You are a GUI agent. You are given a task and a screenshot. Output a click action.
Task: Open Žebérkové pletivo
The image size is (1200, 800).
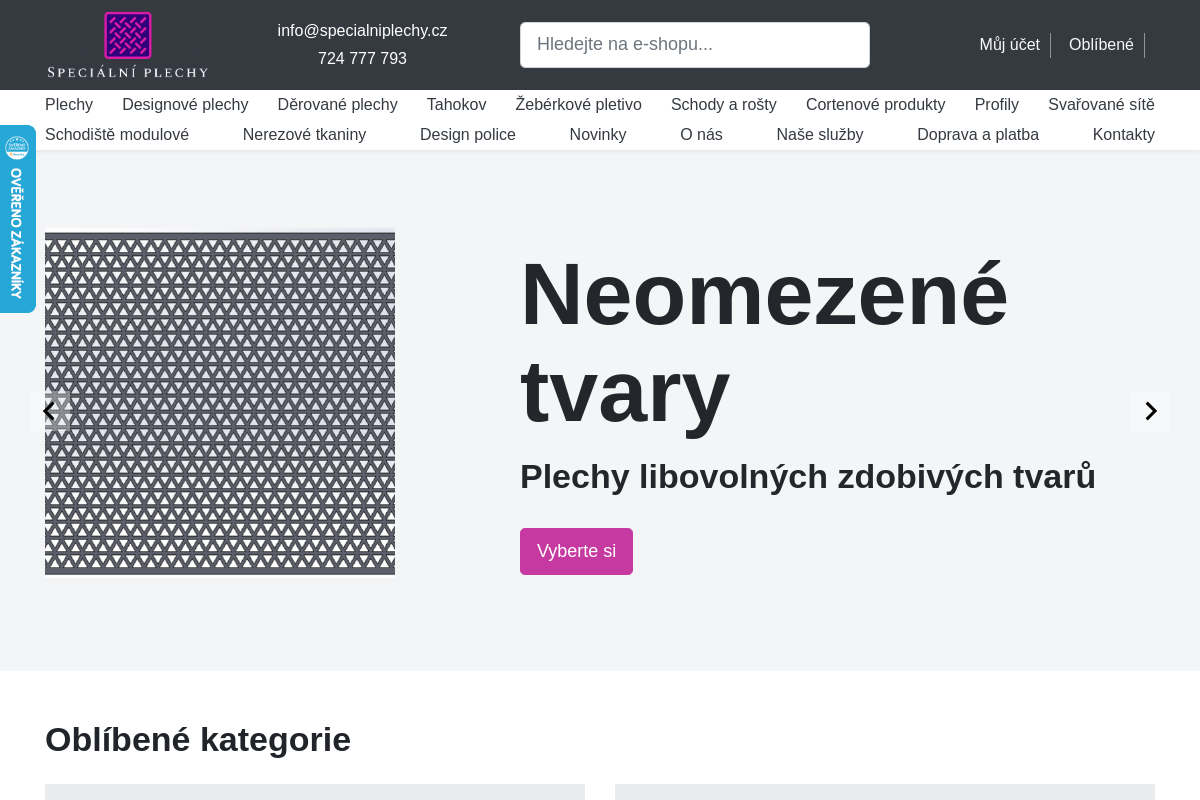[579, 105]
